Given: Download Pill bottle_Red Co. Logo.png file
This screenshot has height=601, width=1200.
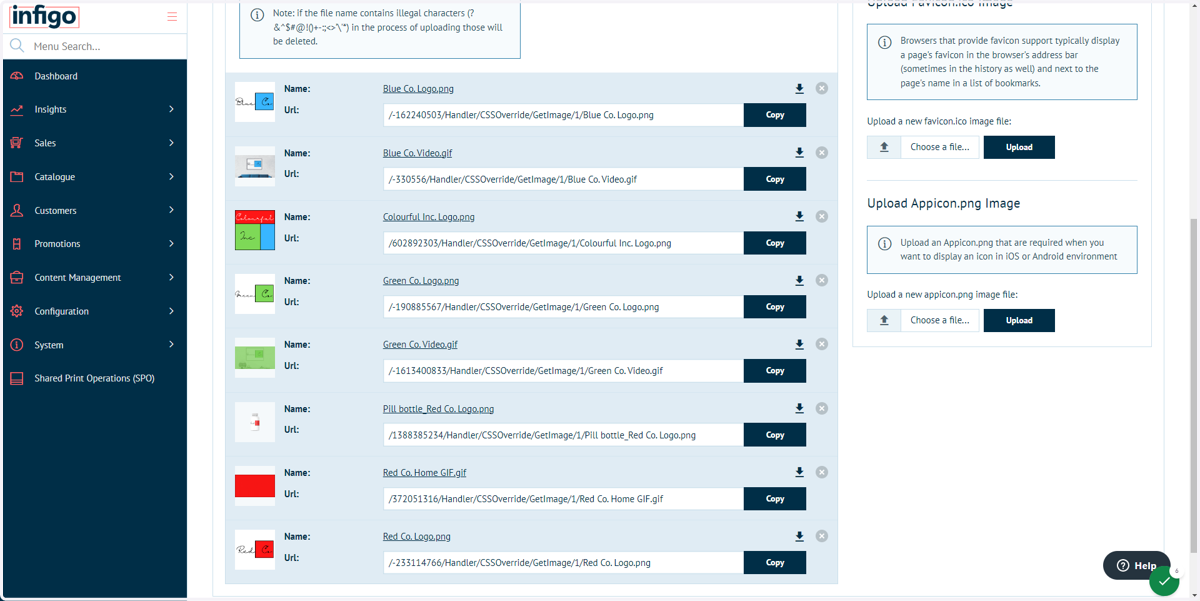Looking at the screenshot, I should pyautogui.click(x=799, y=409).
